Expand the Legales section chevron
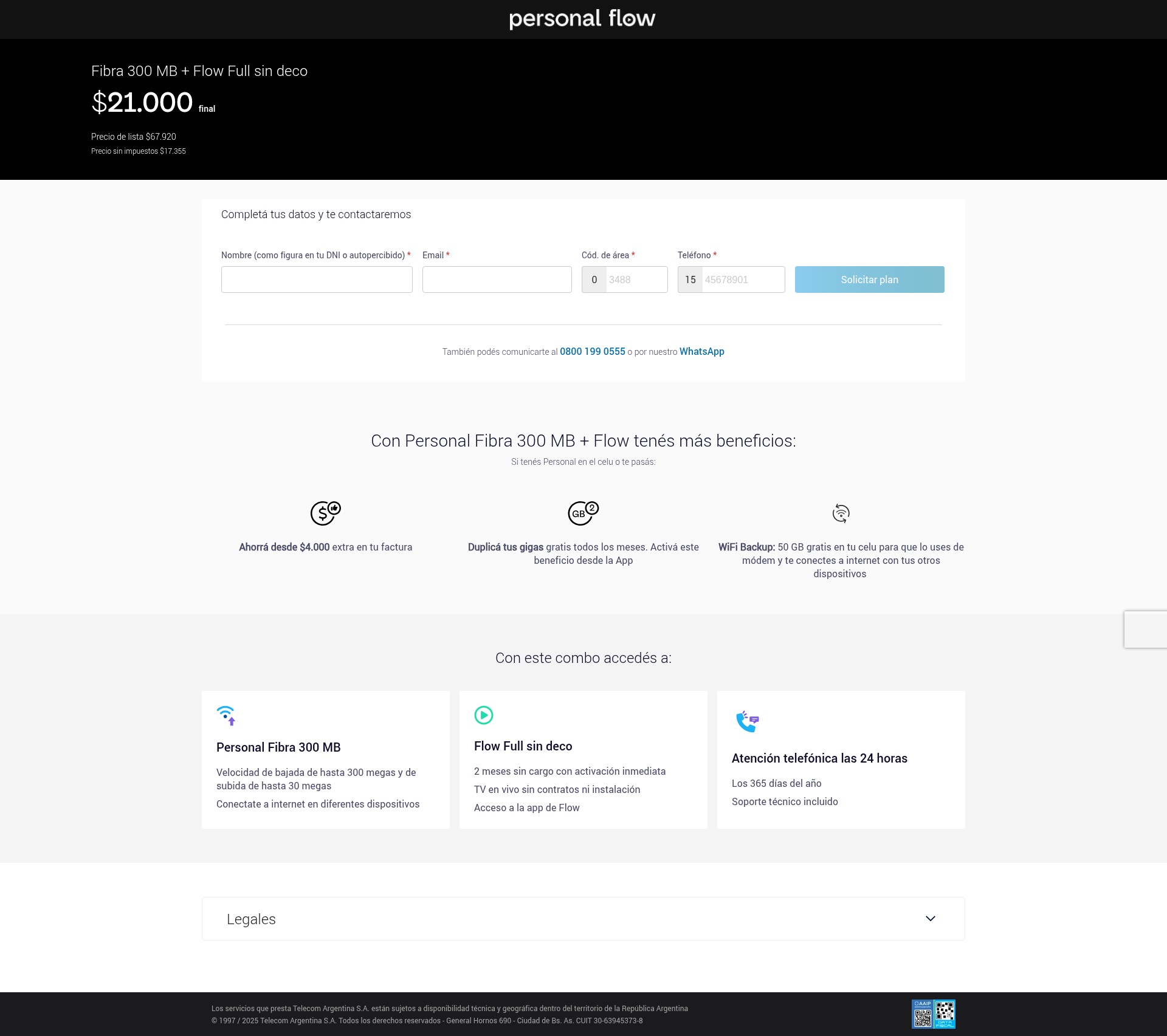Screen dimensions: 1167x1036 [x=931, y=919]
